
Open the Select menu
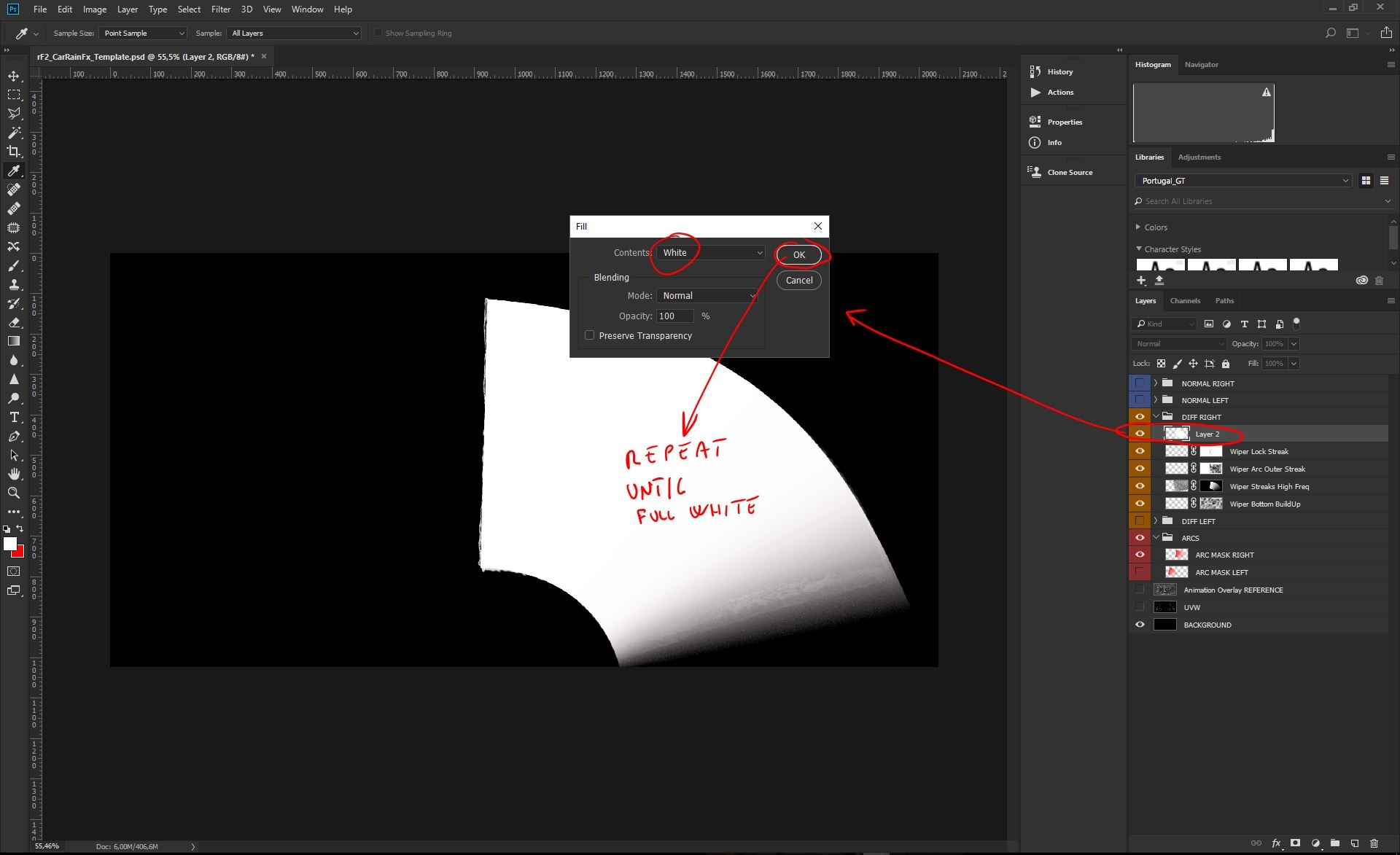click(x=189, y=9)
